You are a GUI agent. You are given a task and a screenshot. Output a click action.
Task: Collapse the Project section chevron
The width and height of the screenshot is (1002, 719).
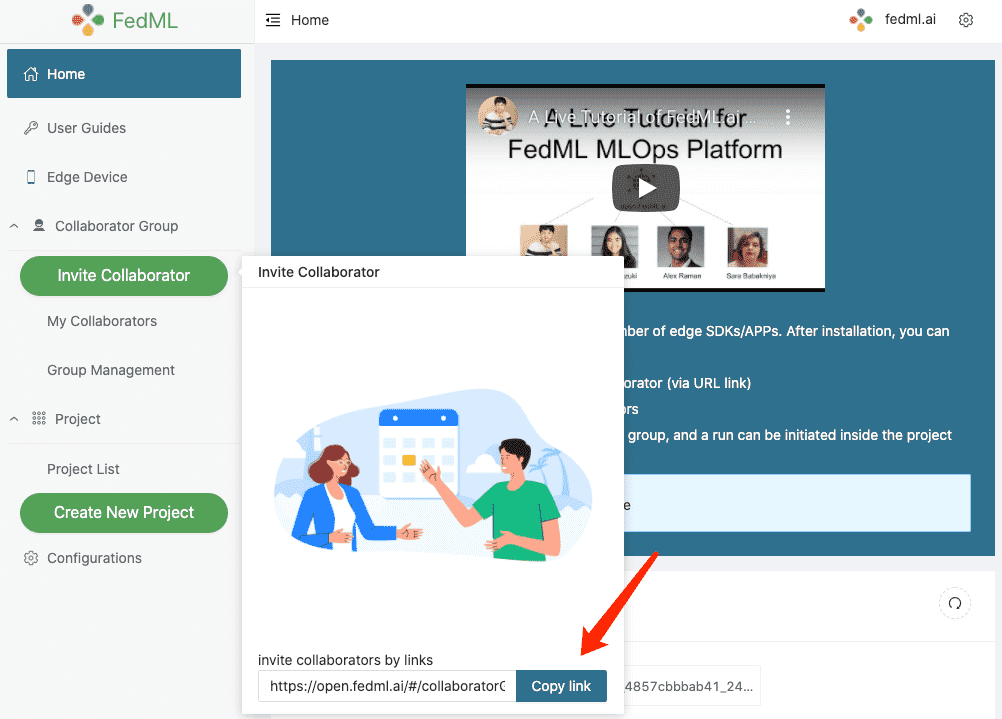click(14, 419)
